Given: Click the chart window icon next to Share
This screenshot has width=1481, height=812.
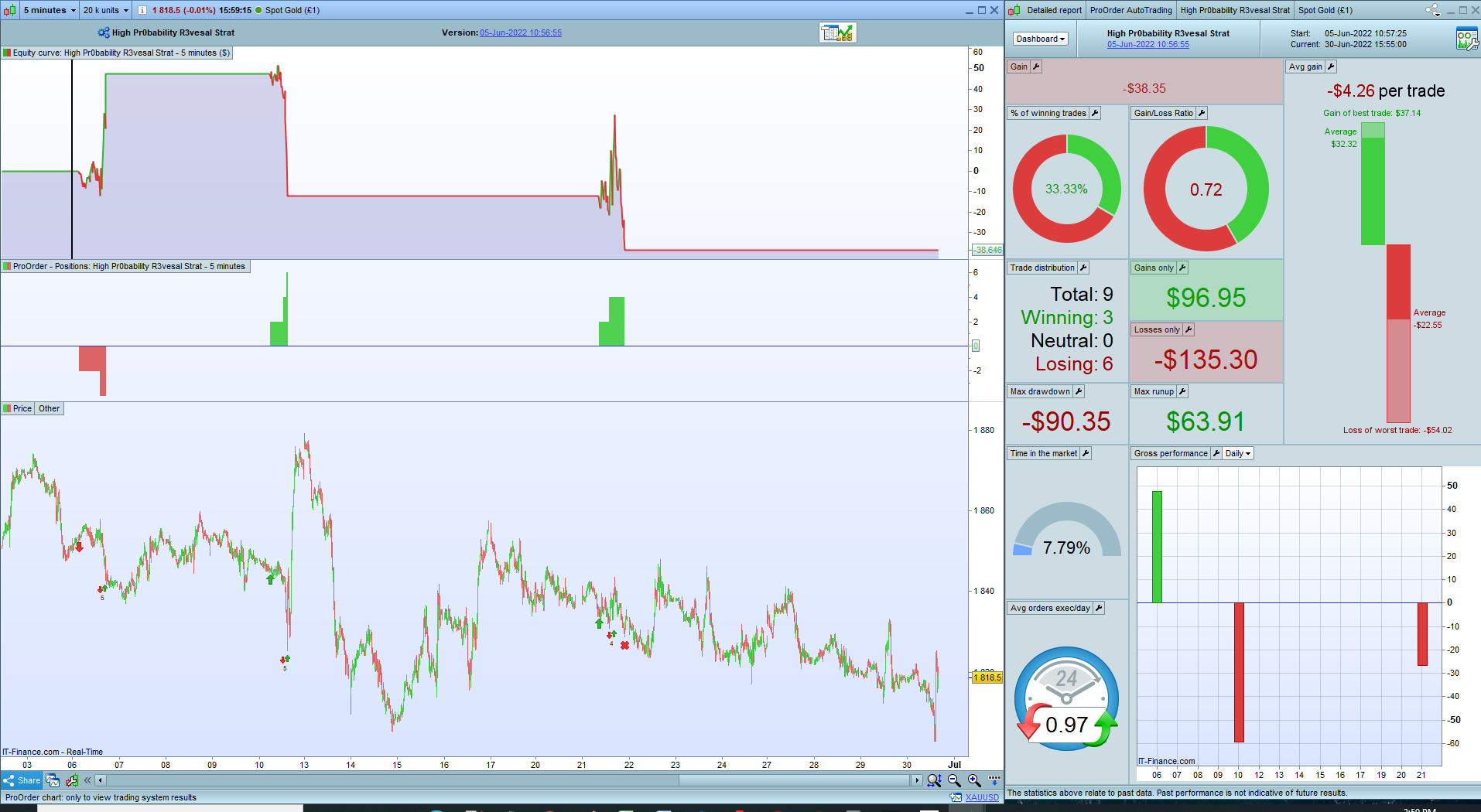Looking at the screenshot, I should (53, 780).
